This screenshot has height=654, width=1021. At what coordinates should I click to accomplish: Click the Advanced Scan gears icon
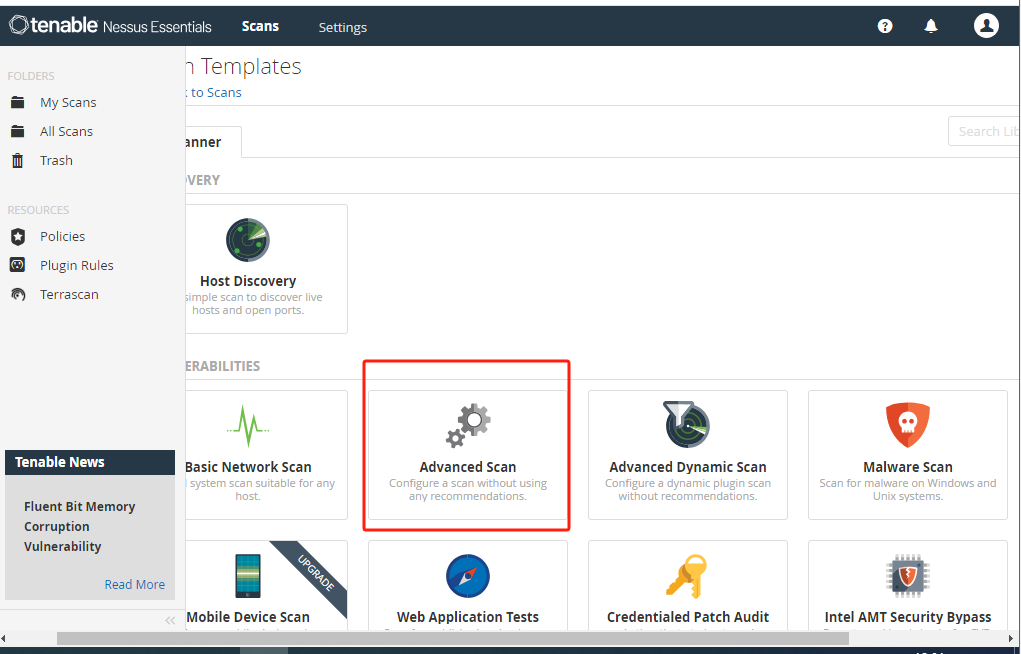click(x=468, y=425)
